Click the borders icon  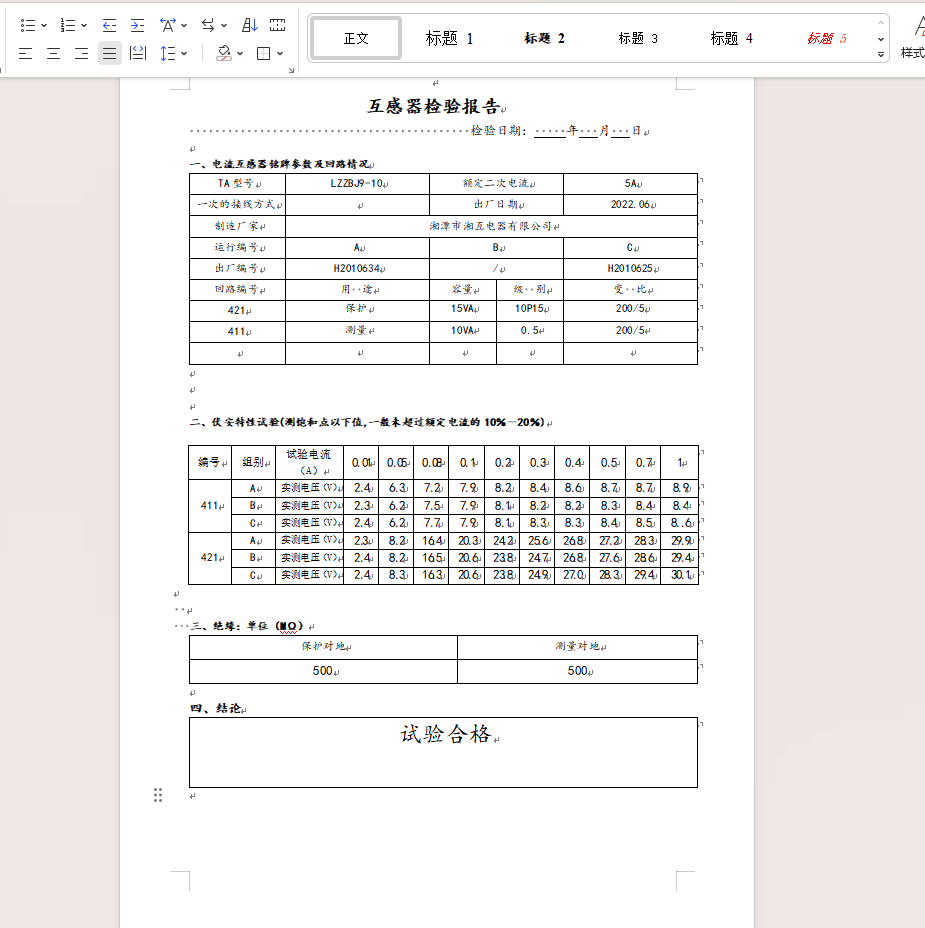point(263,54)
